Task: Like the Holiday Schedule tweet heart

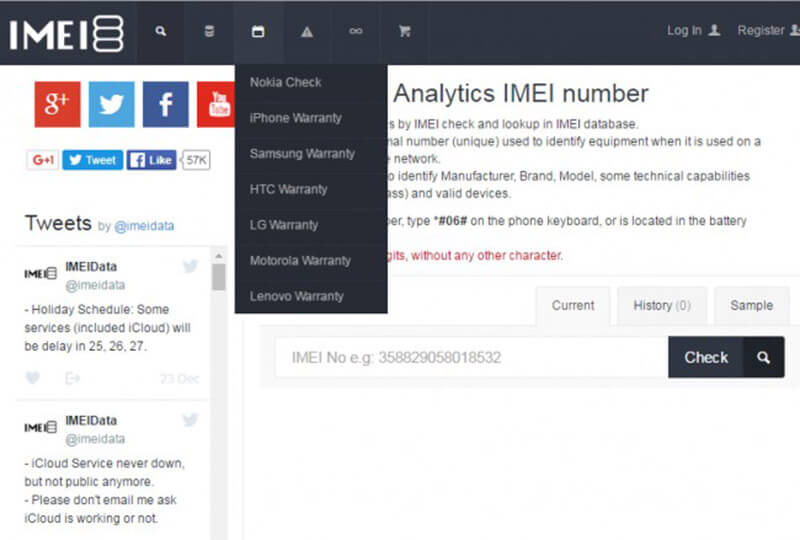Action: click(x=33, y=378)
